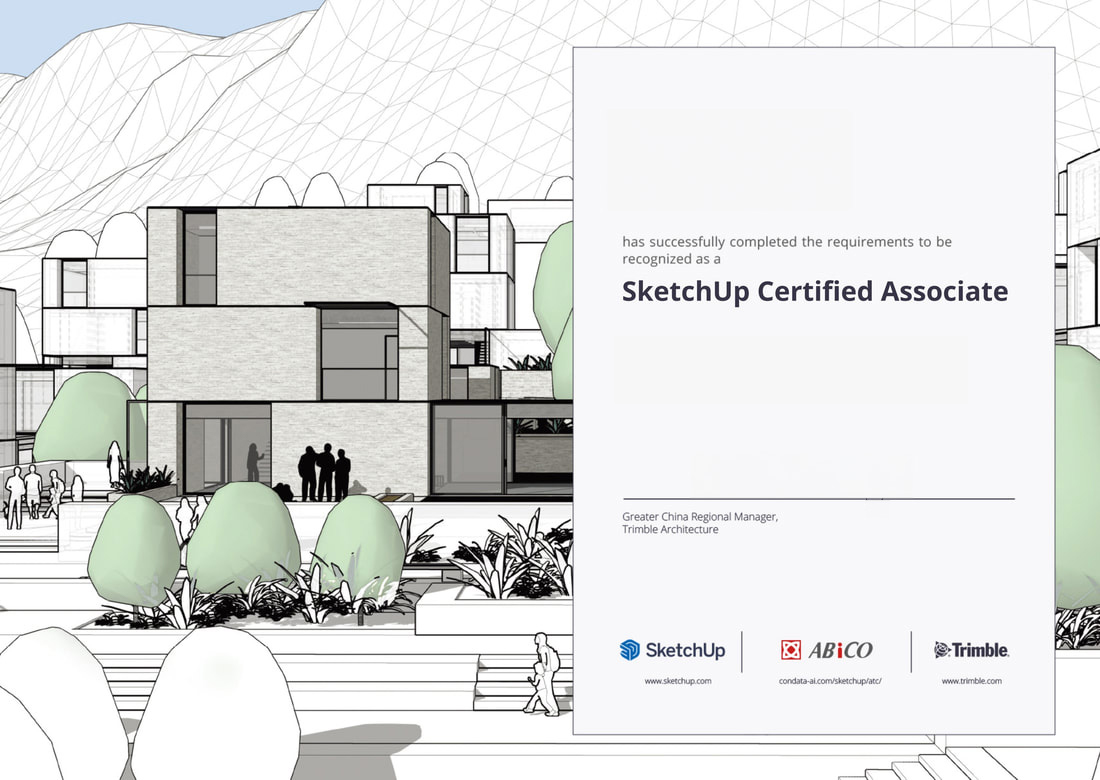Open the condata-ai.com/sketchup/atc/ link

tap(830, 680)
